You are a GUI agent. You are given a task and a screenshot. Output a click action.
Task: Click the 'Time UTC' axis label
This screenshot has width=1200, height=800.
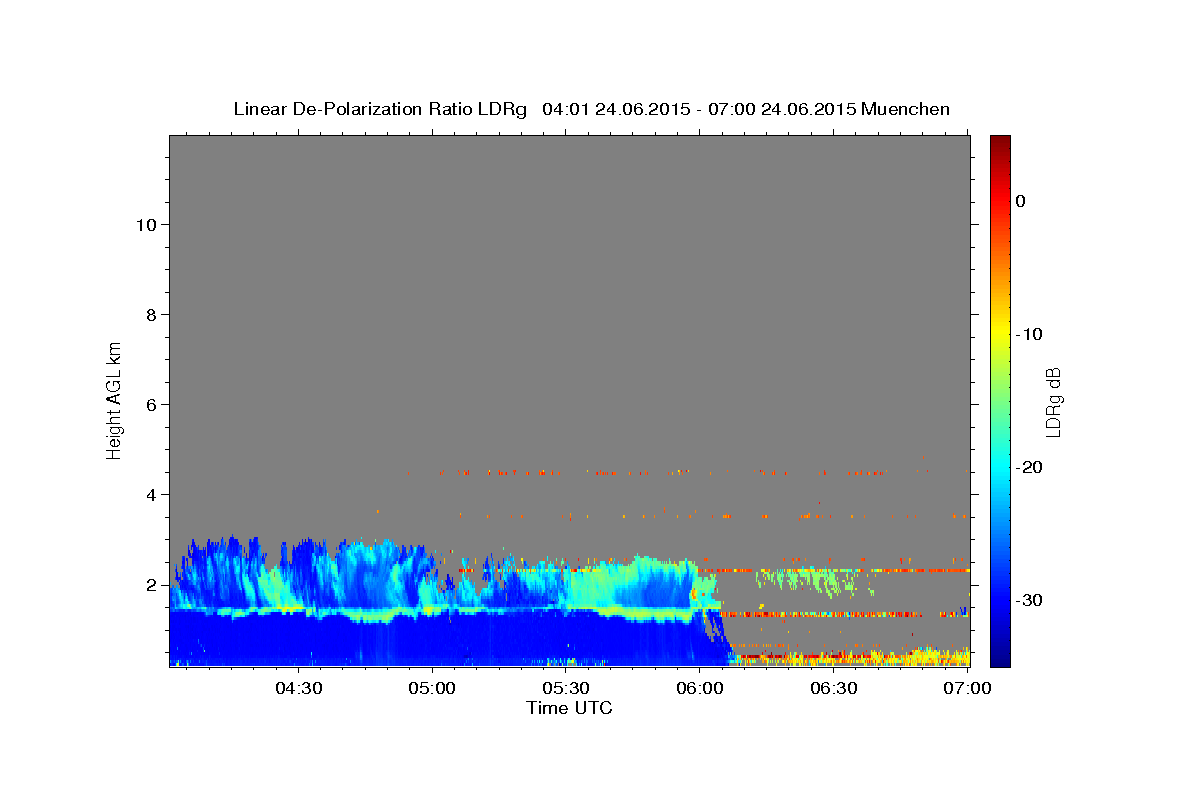point(569,708)
